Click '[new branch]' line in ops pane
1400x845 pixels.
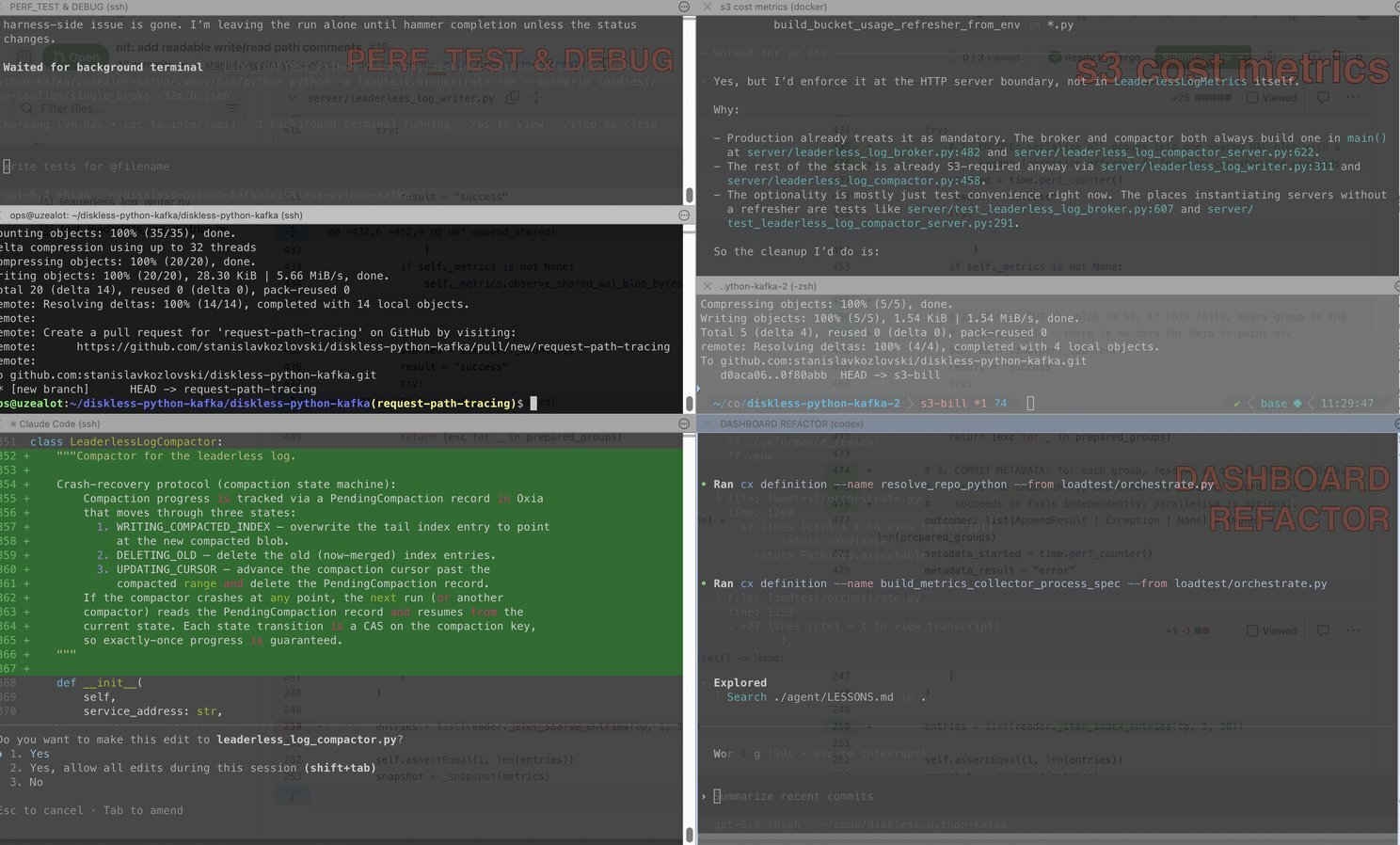tap(158, 390)
